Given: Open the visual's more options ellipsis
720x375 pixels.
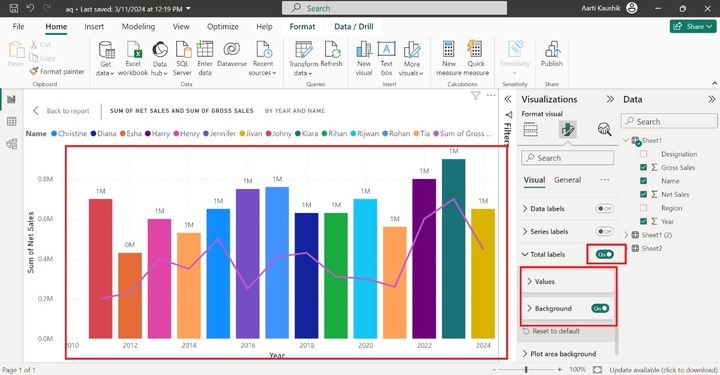Looking at the screenshot, I should (491, 95).
